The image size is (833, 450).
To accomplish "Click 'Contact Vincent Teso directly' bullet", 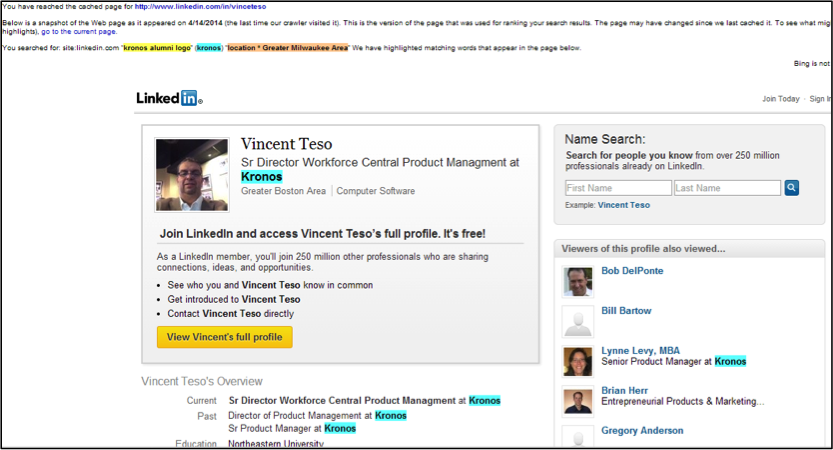I will click(231, 313).
